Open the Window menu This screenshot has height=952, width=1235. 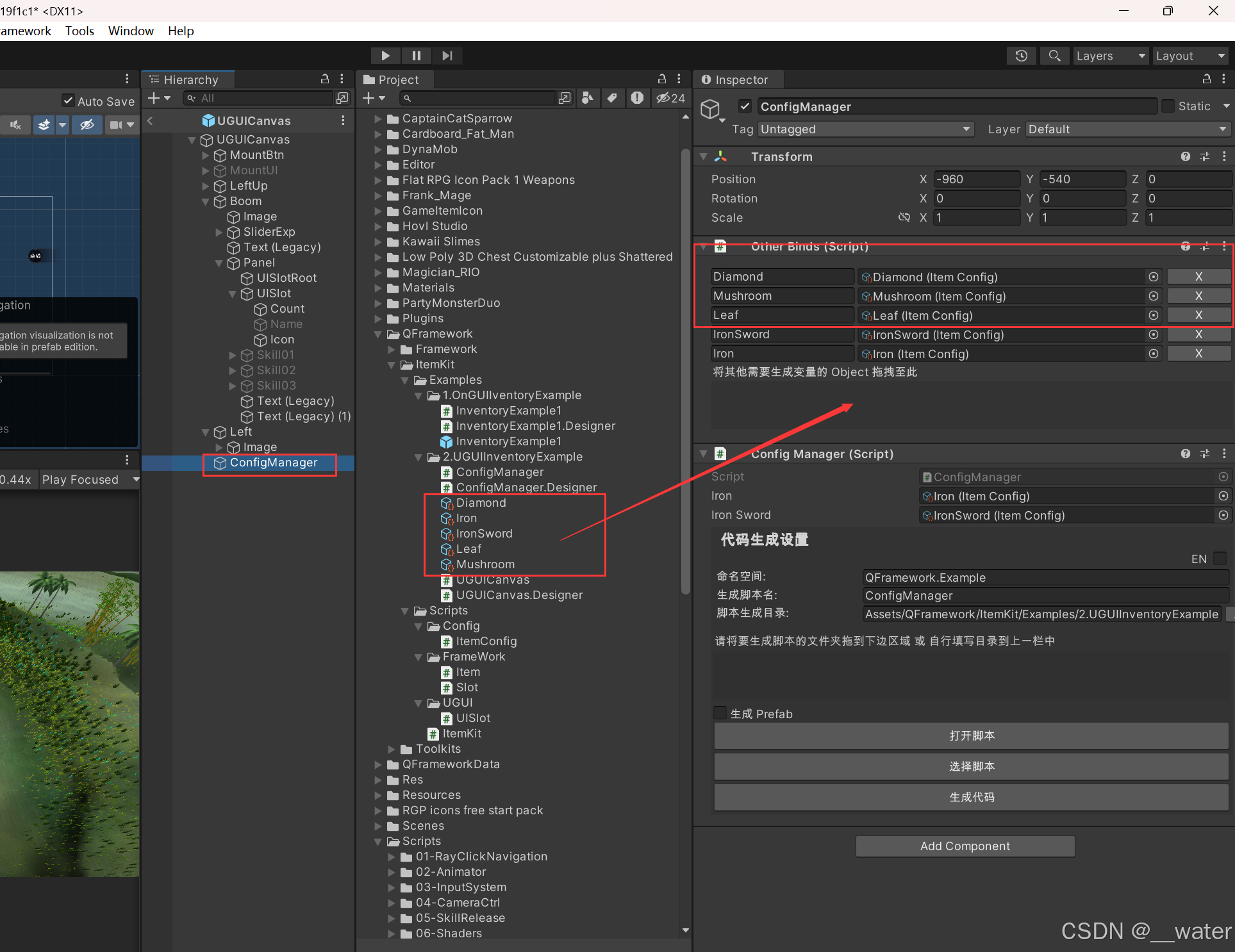(x=131, y=31)
